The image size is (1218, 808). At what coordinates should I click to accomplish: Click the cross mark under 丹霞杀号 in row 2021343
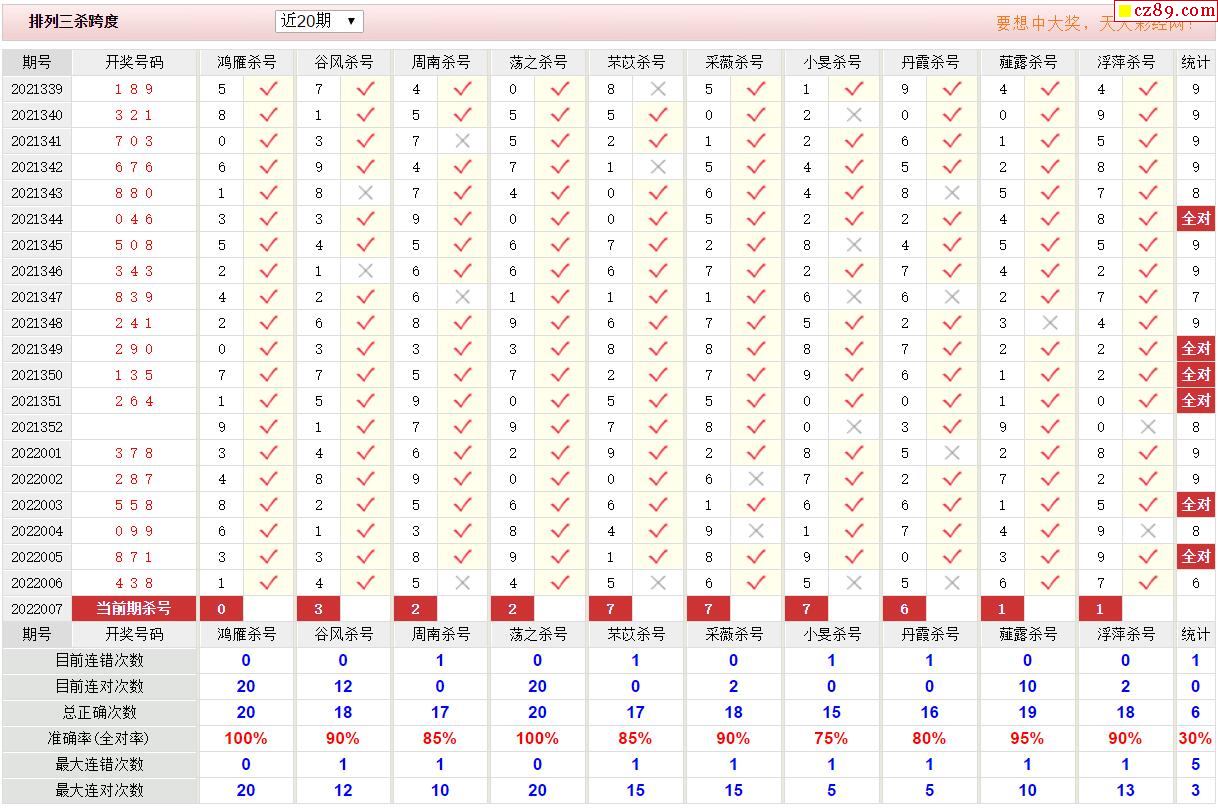click(952, 193)
